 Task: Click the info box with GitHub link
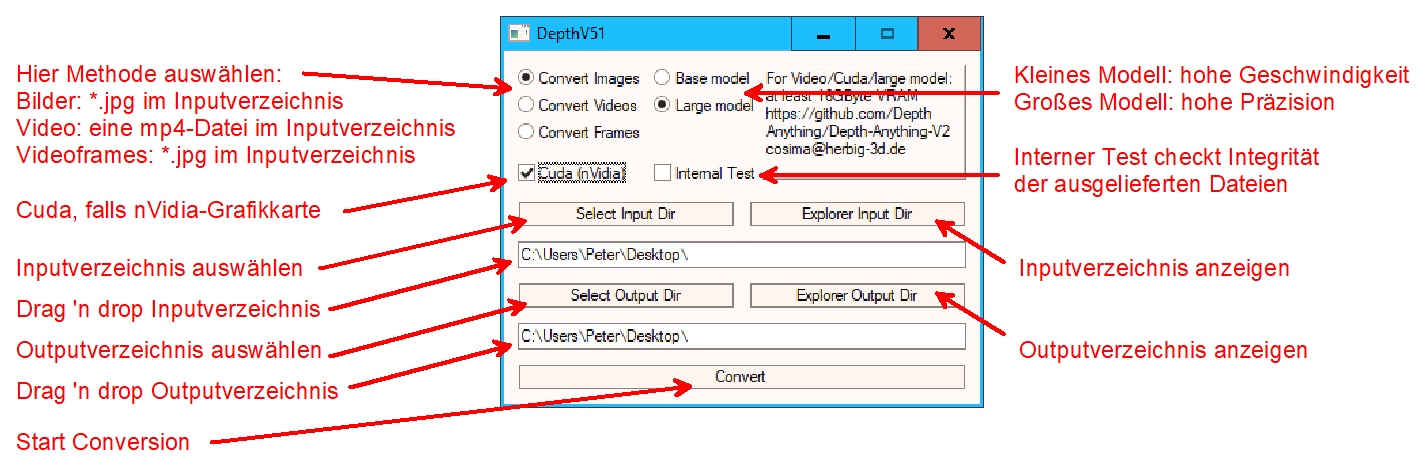[x=863, y=119]
